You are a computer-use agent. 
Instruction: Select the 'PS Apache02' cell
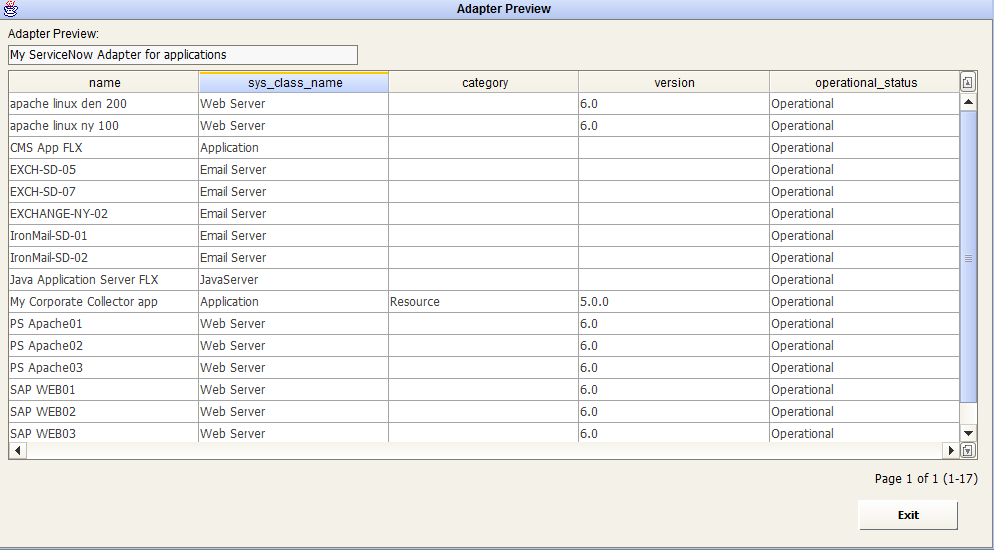coord(104,345)
